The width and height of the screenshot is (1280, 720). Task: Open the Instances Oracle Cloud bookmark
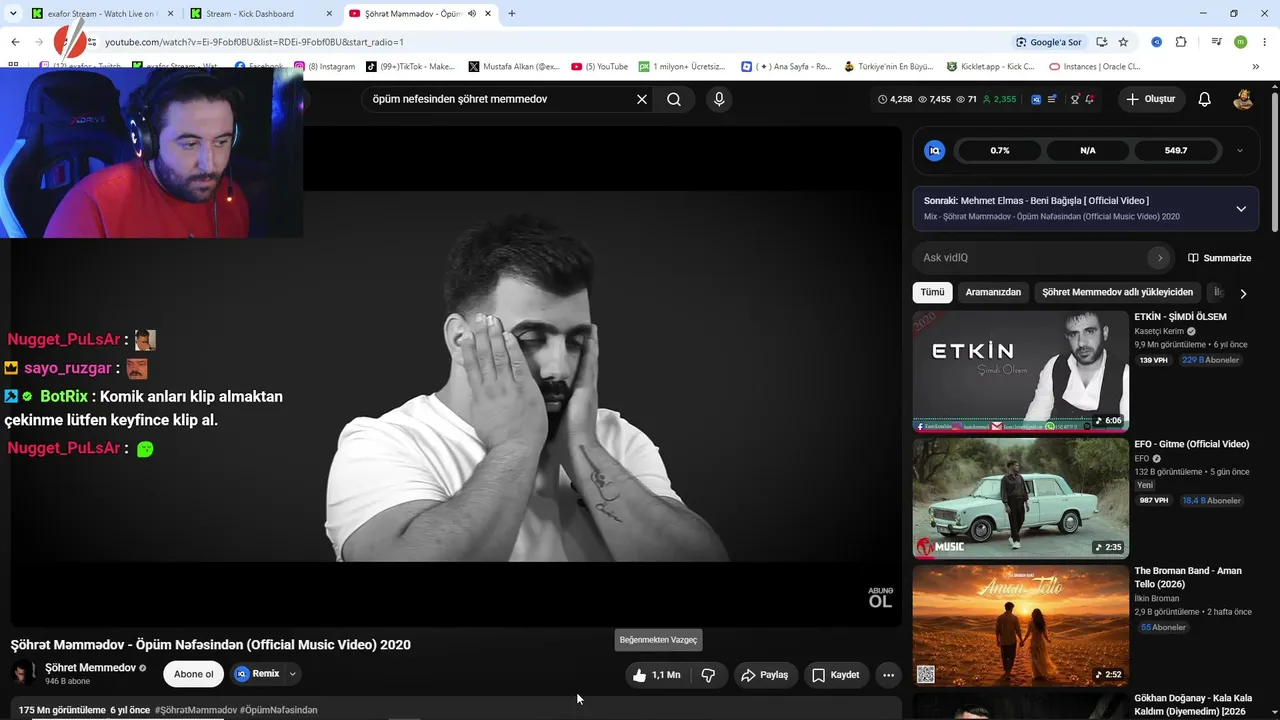pyautogui.click(x=1095, y=67)
